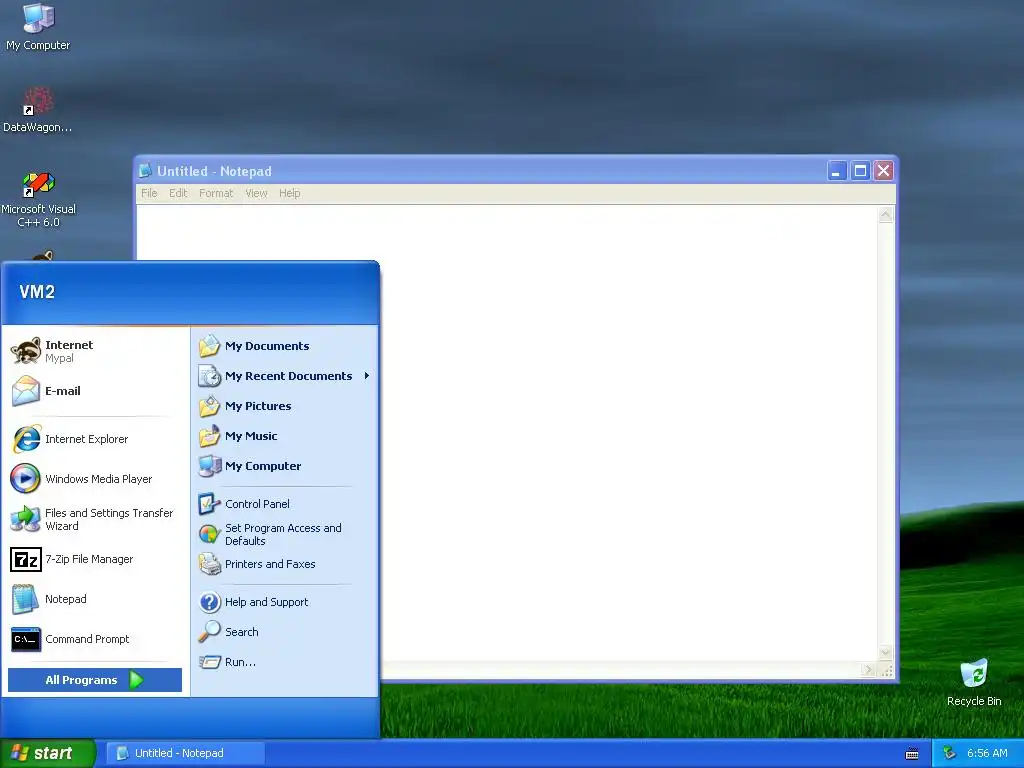Screen dimensions: 1024x768
Task: Click the keyboard icon in the taskbar
Action: [912, 754]
